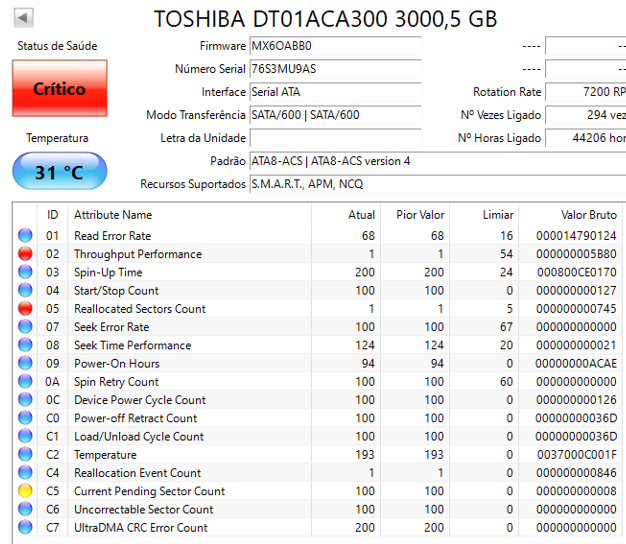The image size is (626, 544).
Task: Select the Load/Unload Cycle Count name
Action: 139,437
